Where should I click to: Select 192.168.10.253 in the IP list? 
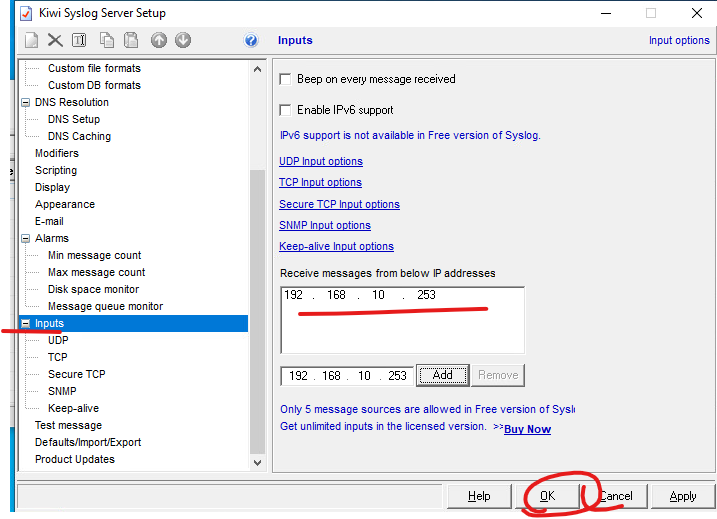click(x=360, y=295)
